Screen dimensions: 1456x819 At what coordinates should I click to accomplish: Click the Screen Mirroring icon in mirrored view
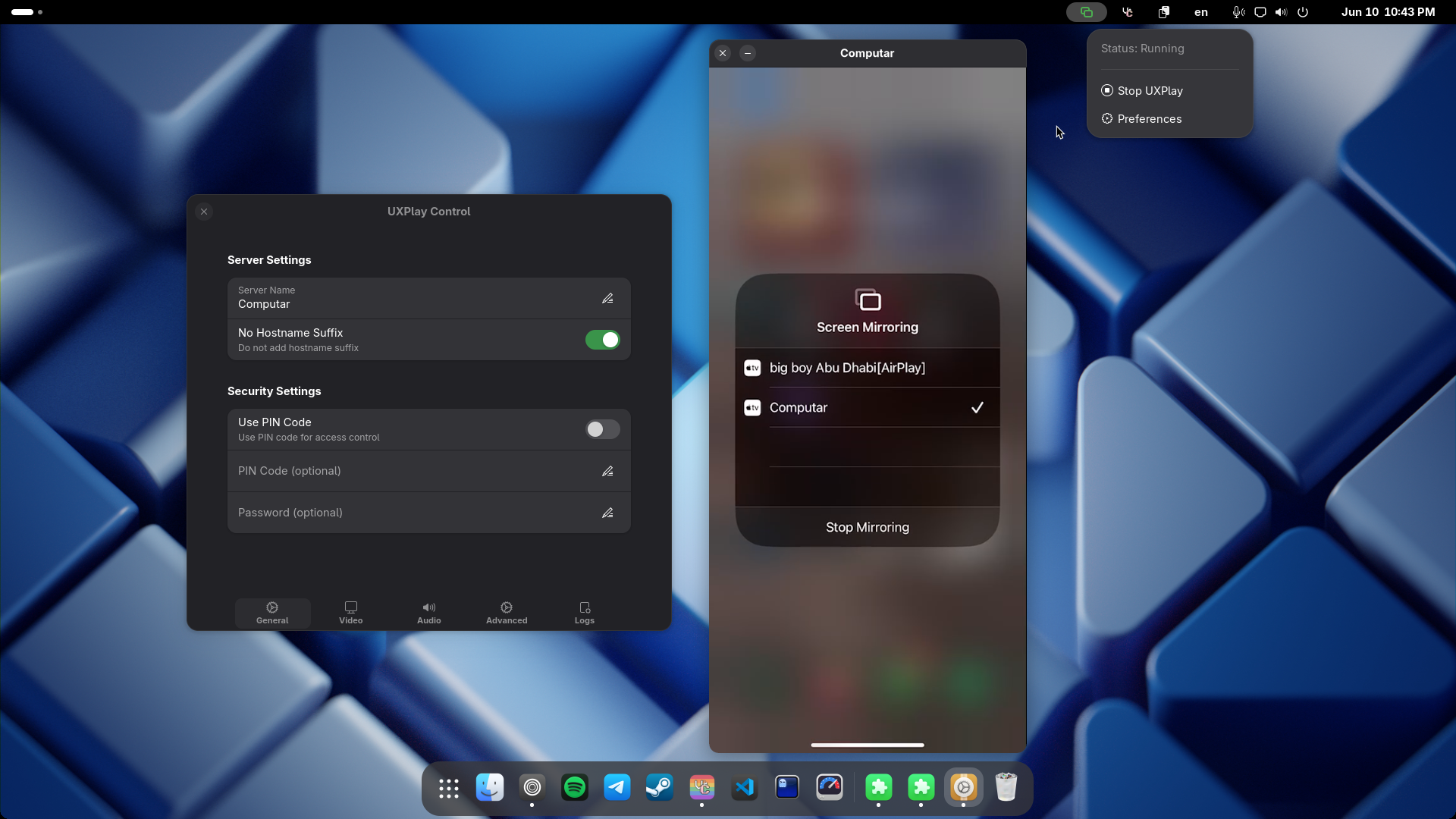point(868,300)
